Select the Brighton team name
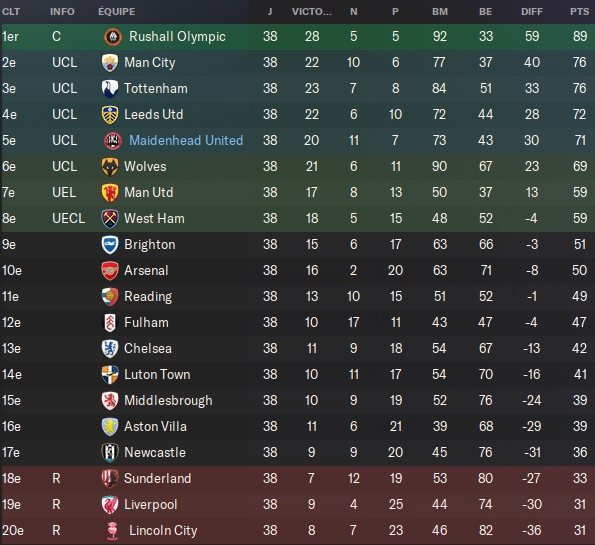 tap(150, 245)
